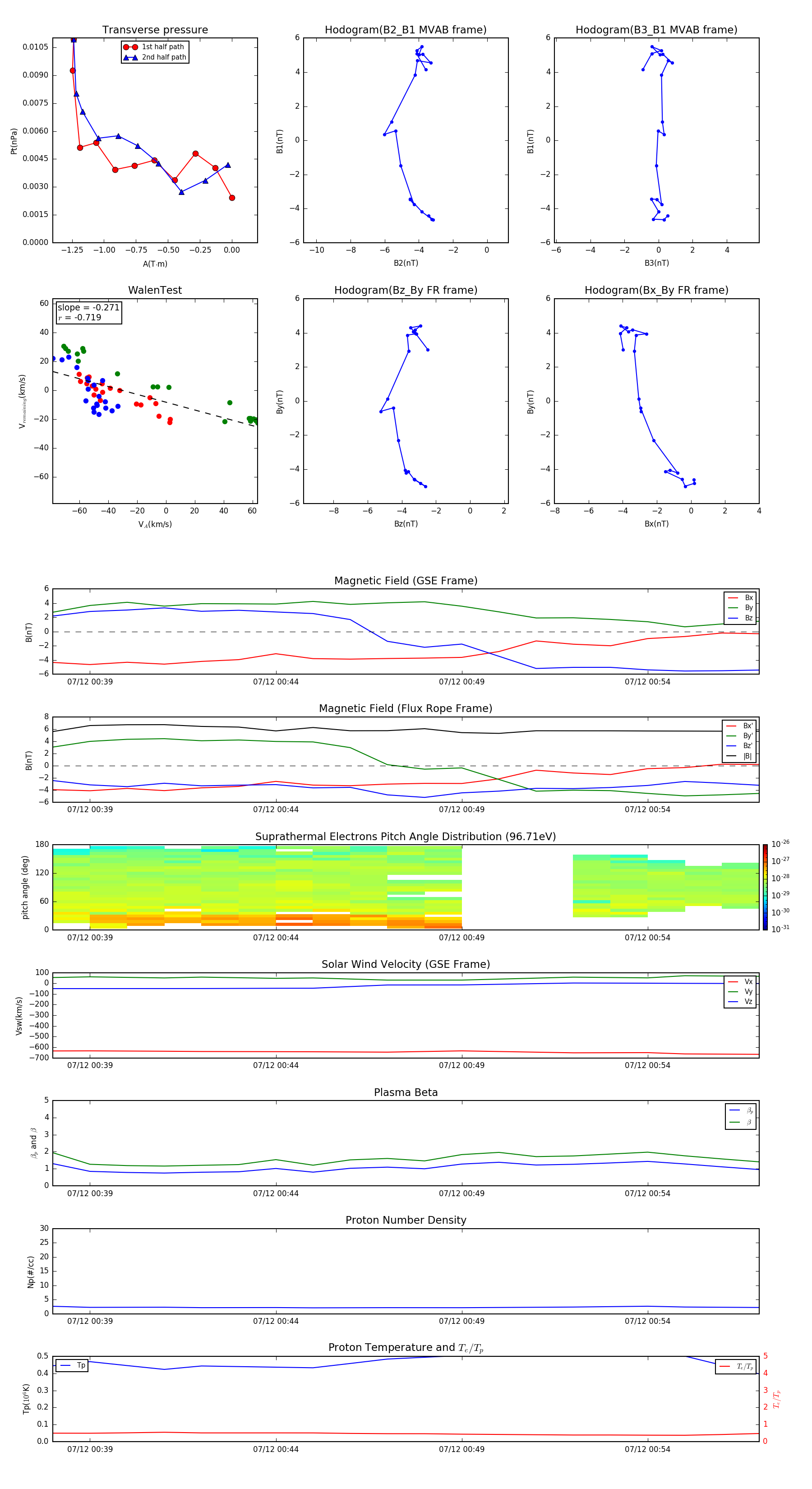Viewport: 812px width, 1489px height.
Task: Select the βp entry in Plasma Beta legend
Action: (x=741, y=1110)
